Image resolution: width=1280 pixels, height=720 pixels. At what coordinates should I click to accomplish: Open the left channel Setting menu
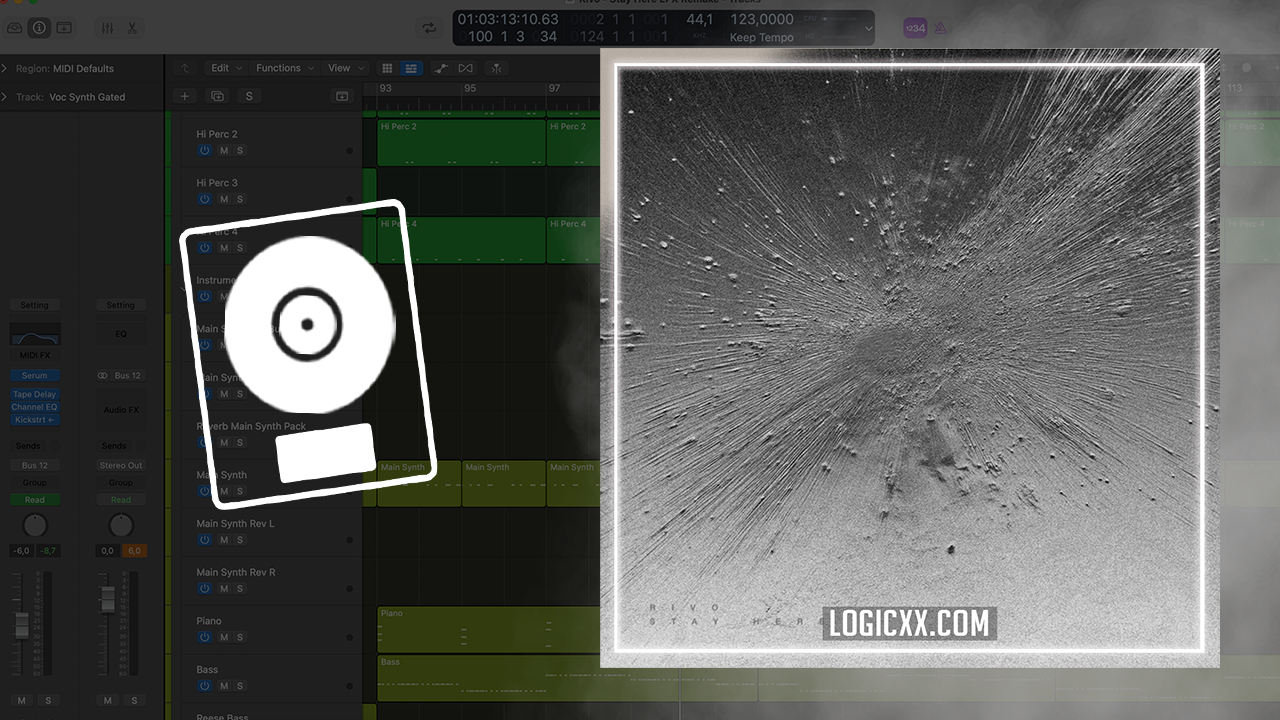tap(35, 305)
